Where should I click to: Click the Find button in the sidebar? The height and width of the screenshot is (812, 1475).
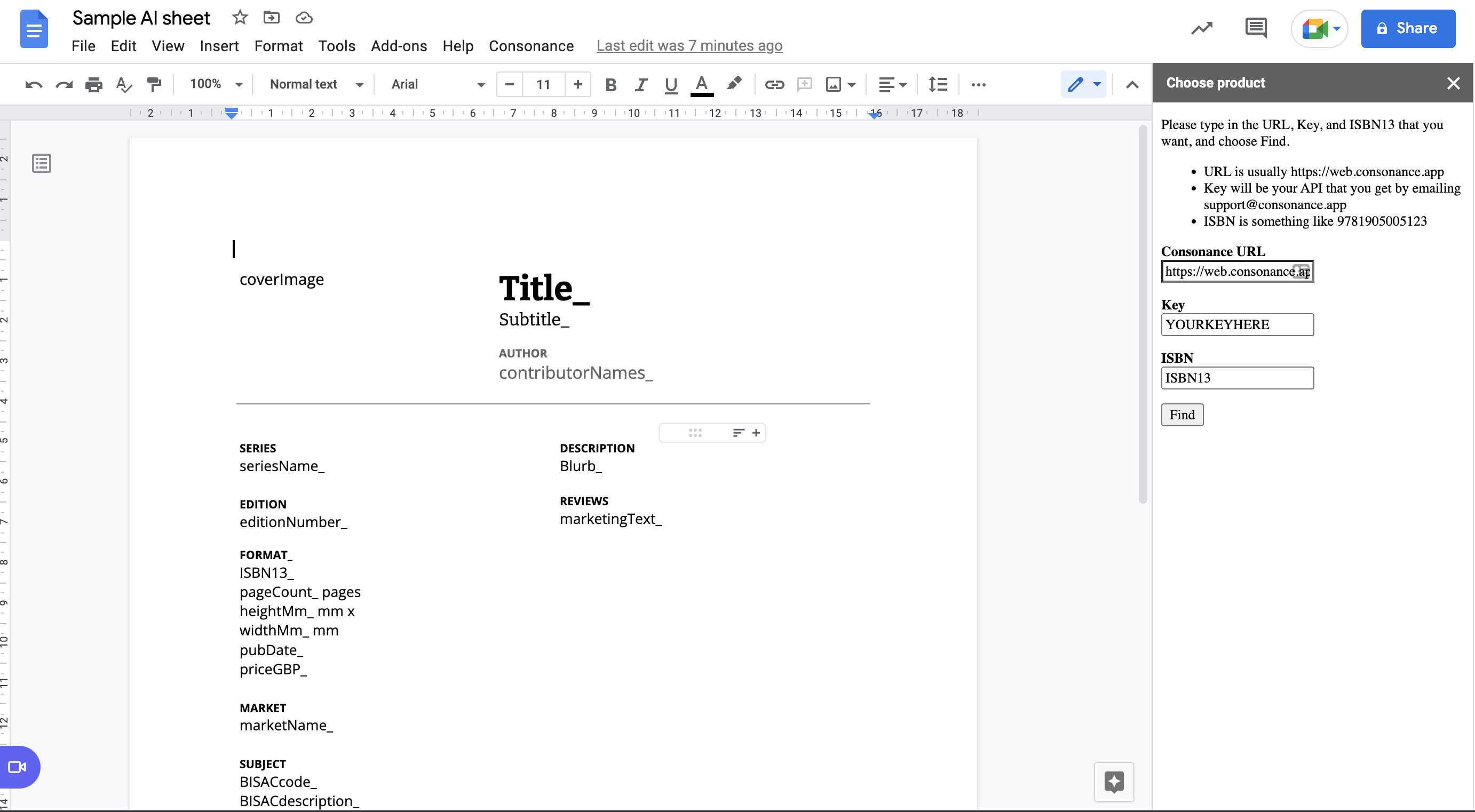tap(1182, 415)
